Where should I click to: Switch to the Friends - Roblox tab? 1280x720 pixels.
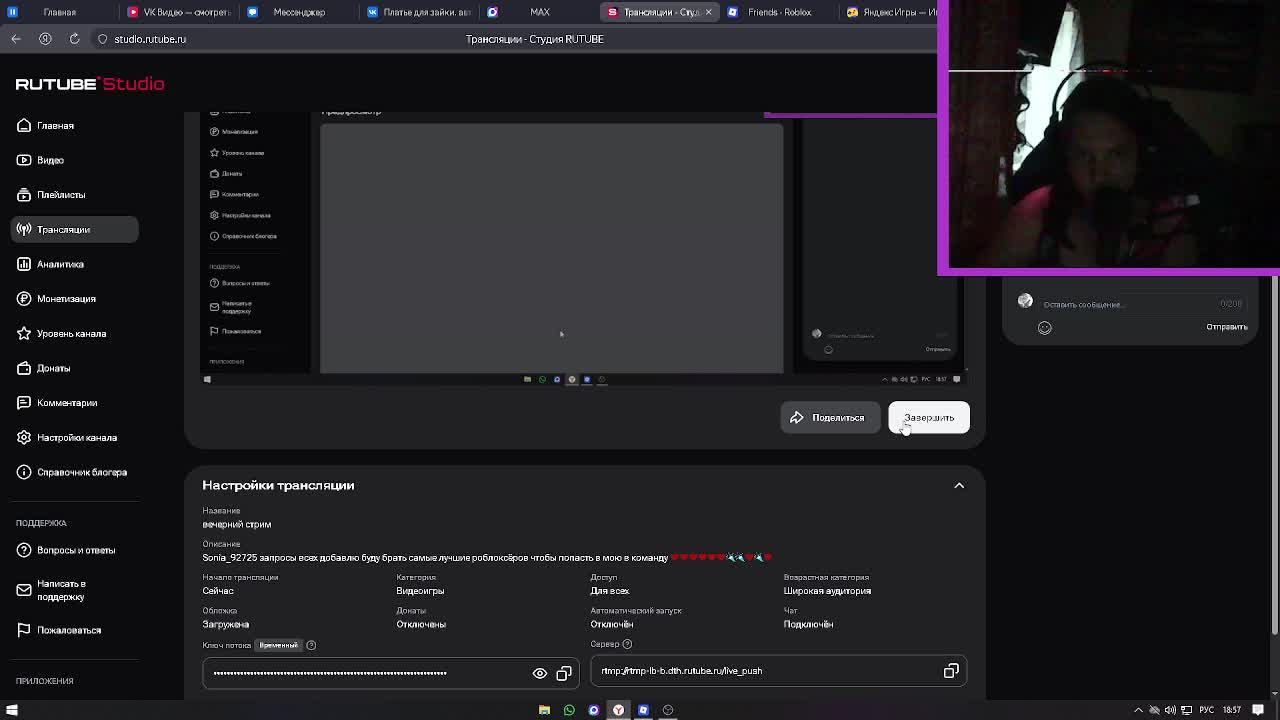(x=778, y=12)
